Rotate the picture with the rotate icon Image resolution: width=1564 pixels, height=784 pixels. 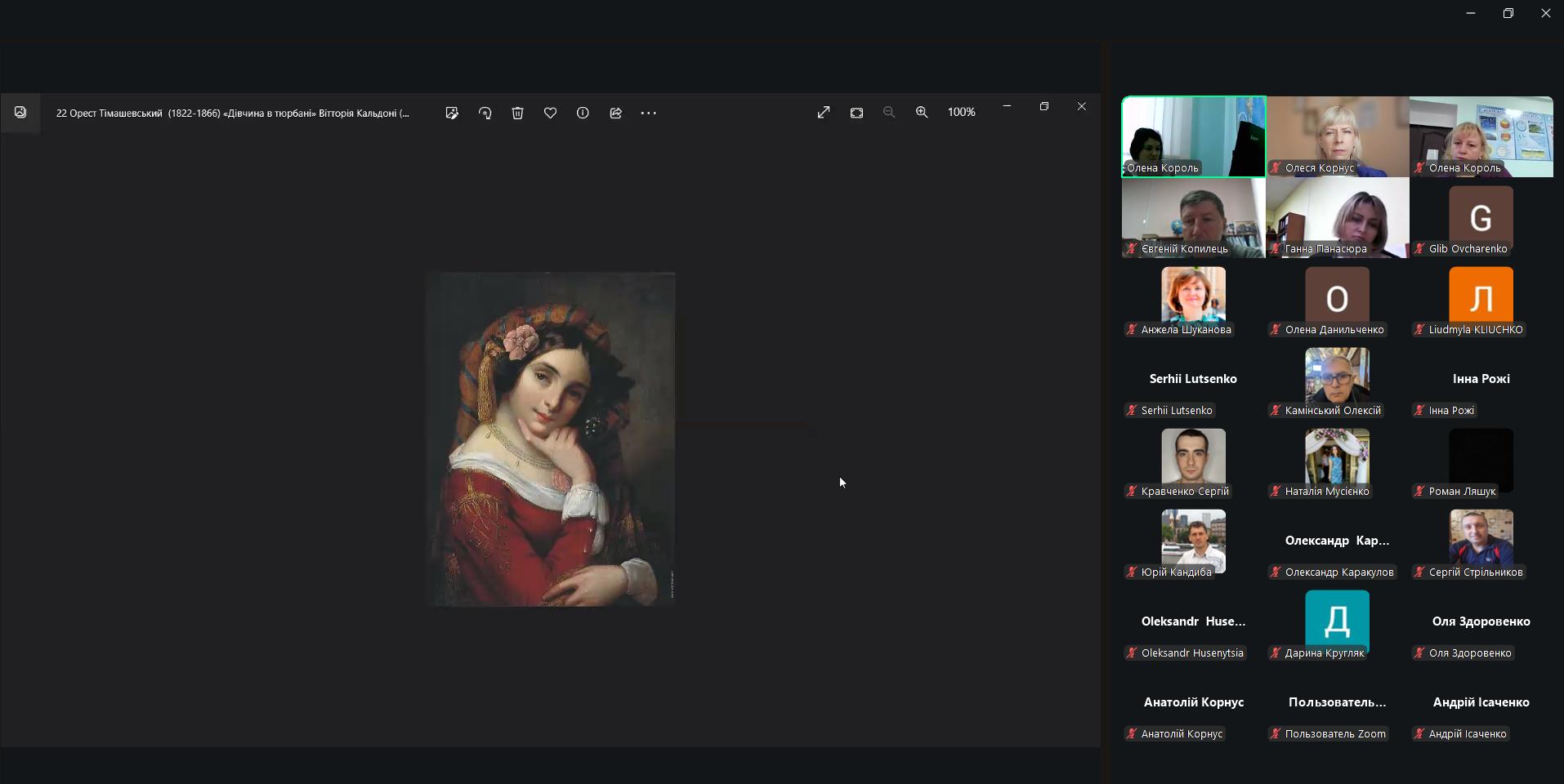tap(485, 113)
